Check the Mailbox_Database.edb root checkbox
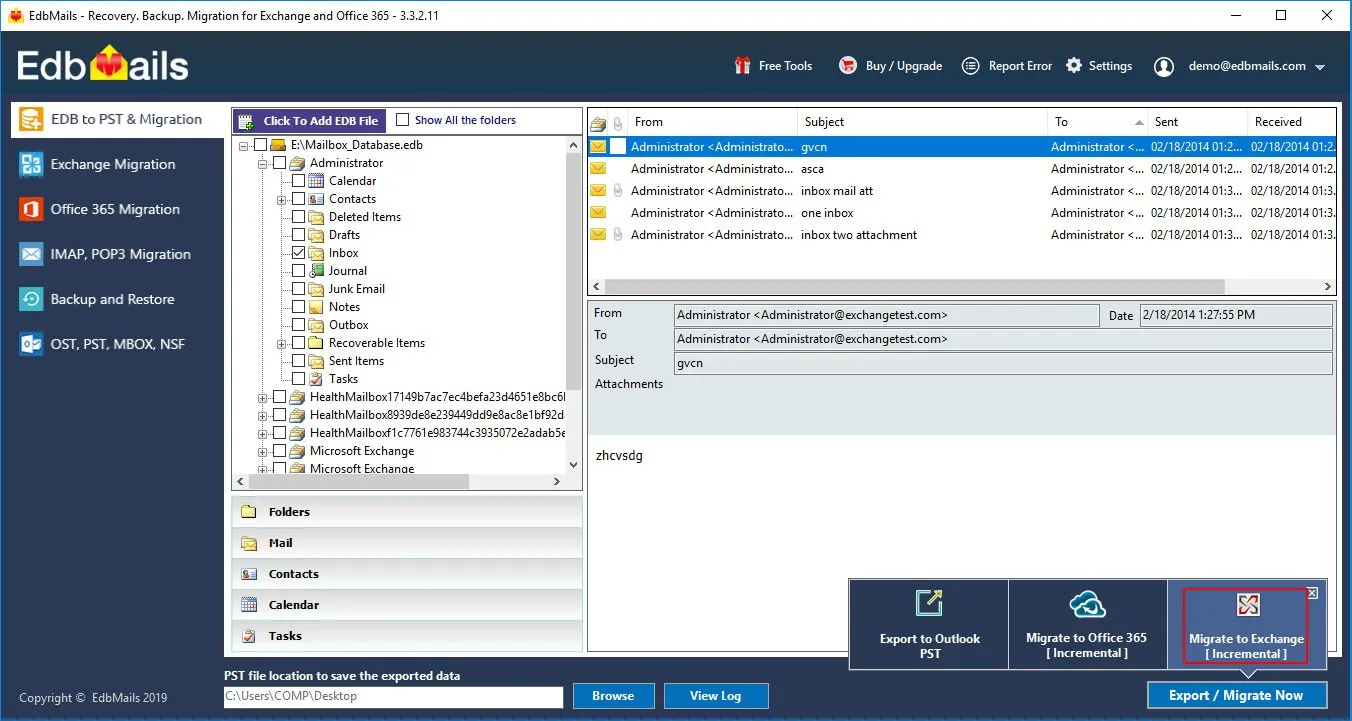Image resolution: width=1352 pixels, height=721 pixels. 261,145
